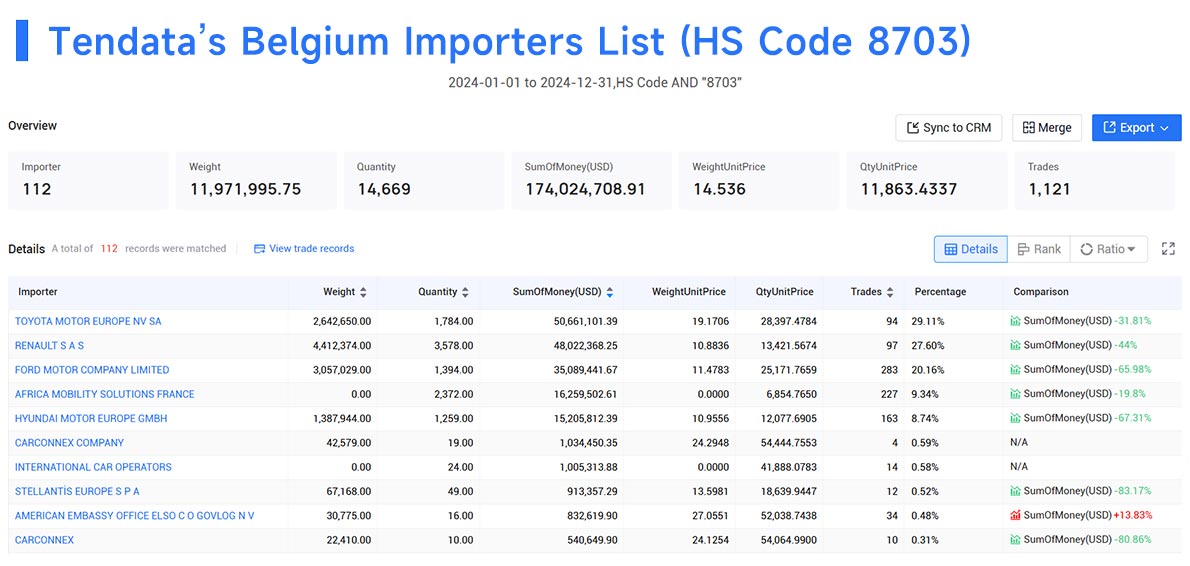This screenshot has width=1190, height=566.
Task: Click the WeightUnitPrice card 14.536
Action: 759,181
